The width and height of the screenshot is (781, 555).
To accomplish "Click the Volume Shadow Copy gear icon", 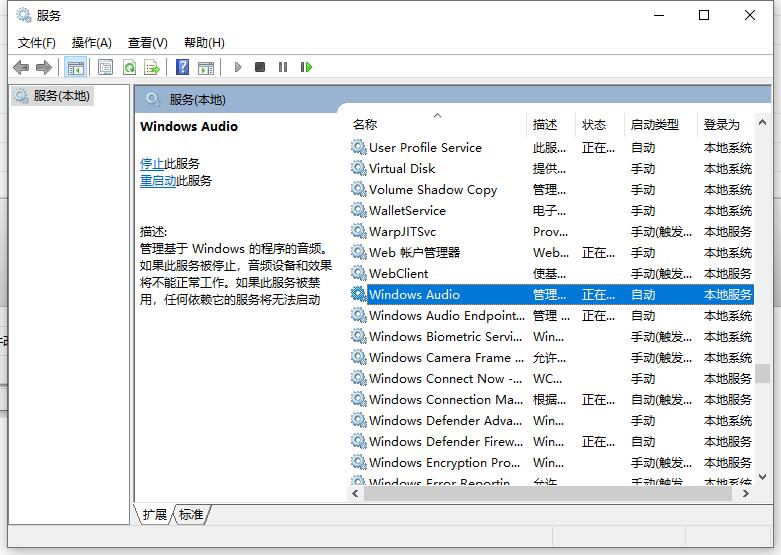I will [x=358, y=189].
